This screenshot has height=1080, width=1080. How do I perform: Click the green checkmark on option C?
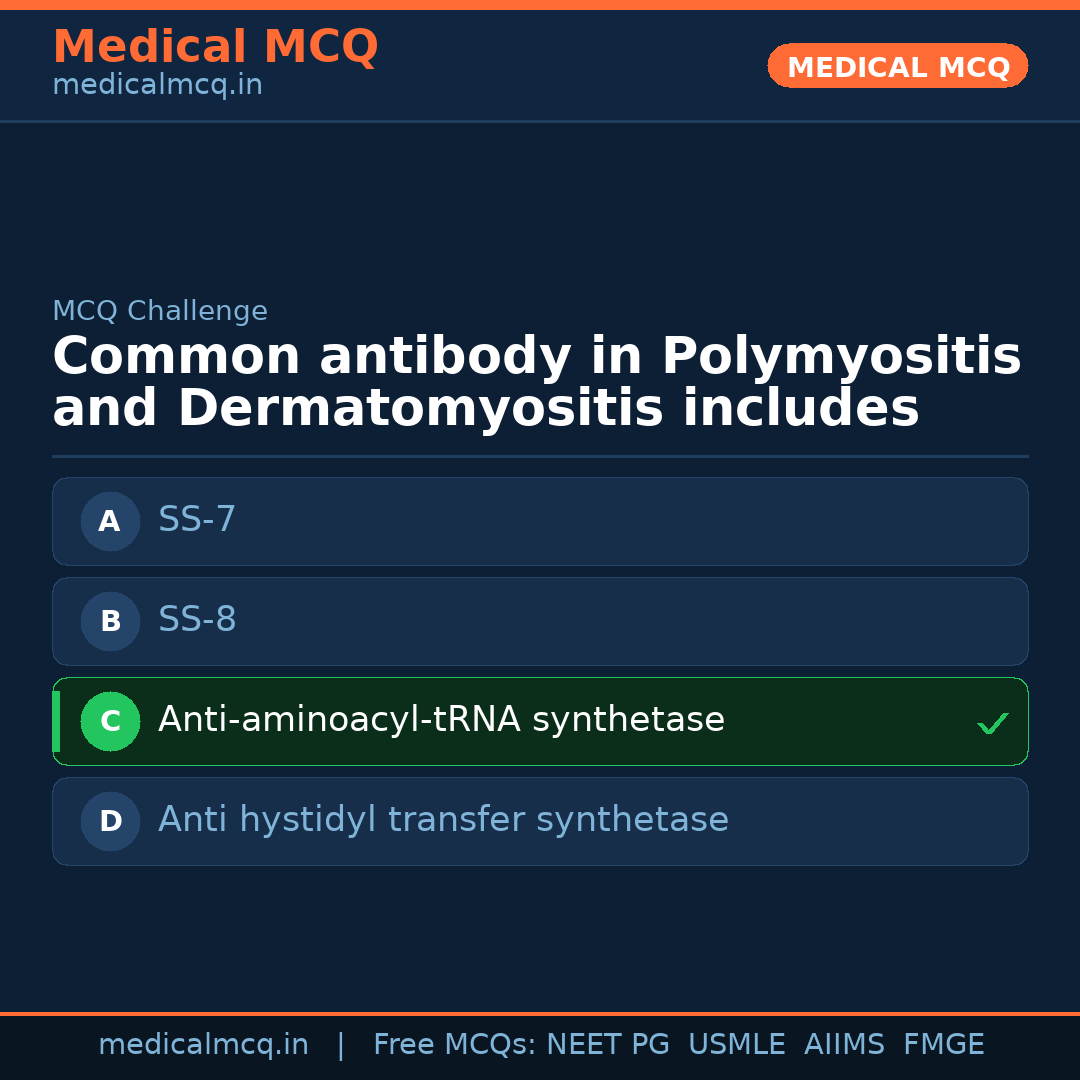coord(992,723)
